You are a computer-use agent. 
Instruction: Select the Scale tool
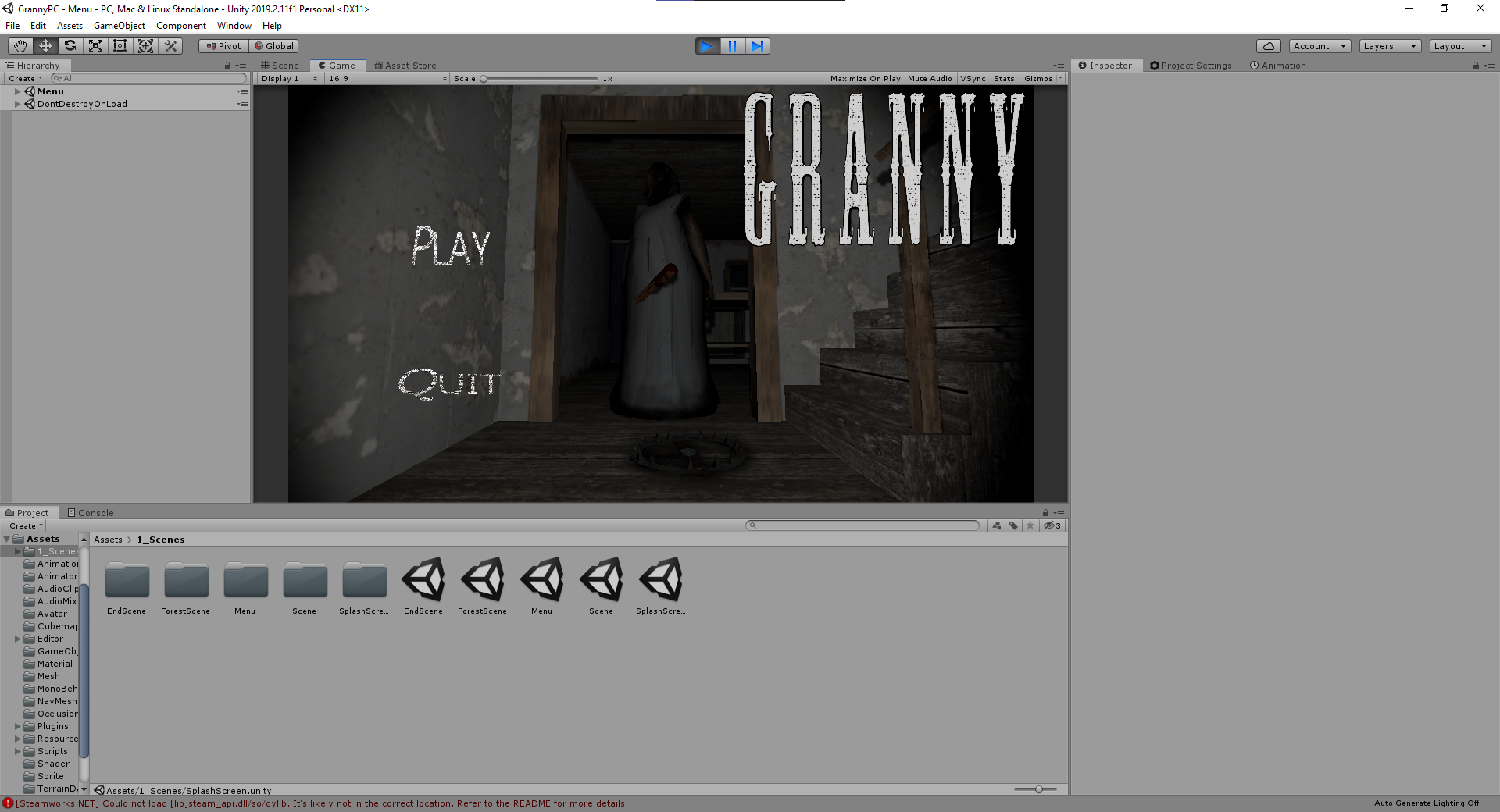point(95,46)
